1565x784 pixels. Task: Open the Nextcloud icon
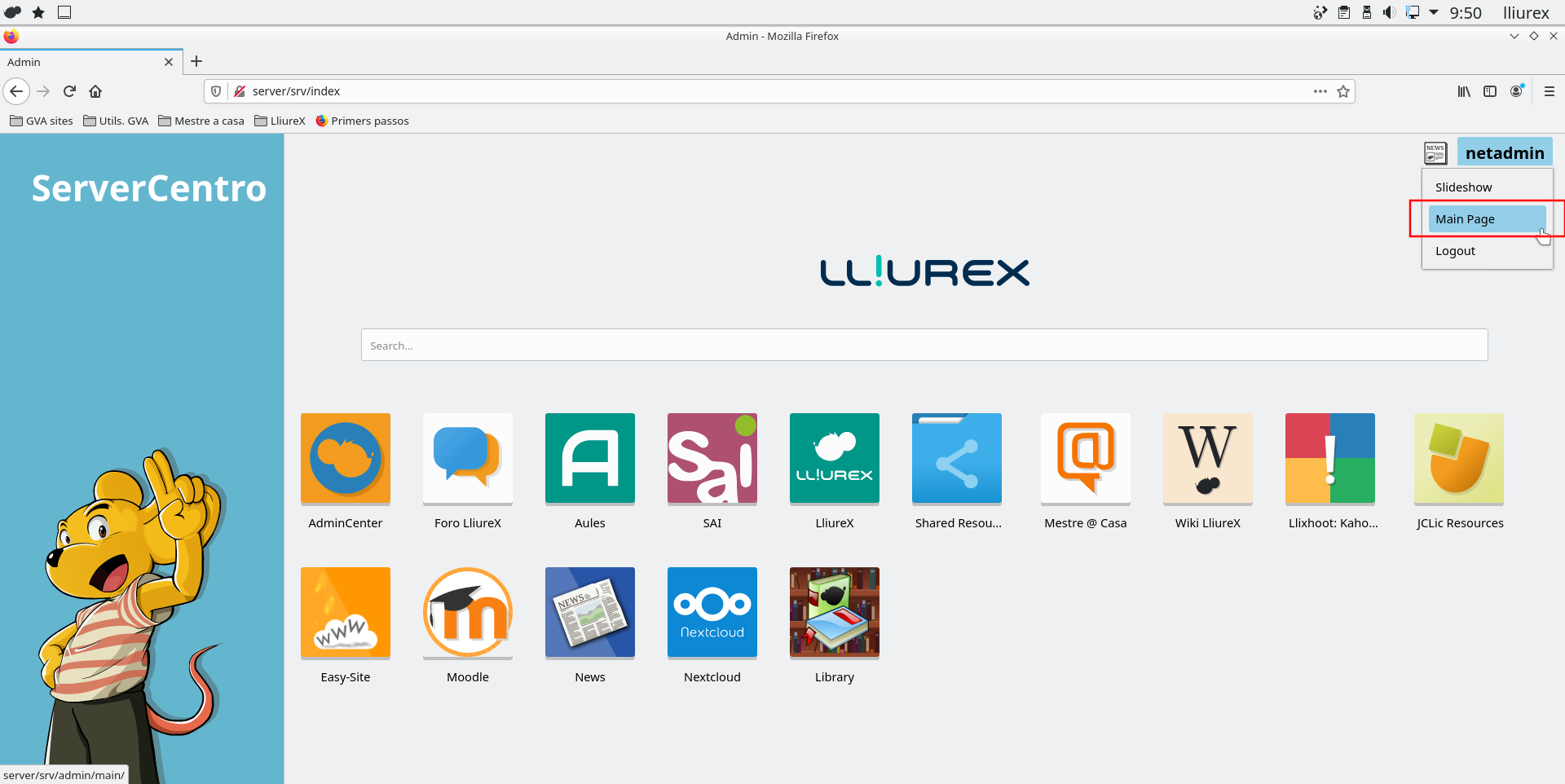coord(712,612)
